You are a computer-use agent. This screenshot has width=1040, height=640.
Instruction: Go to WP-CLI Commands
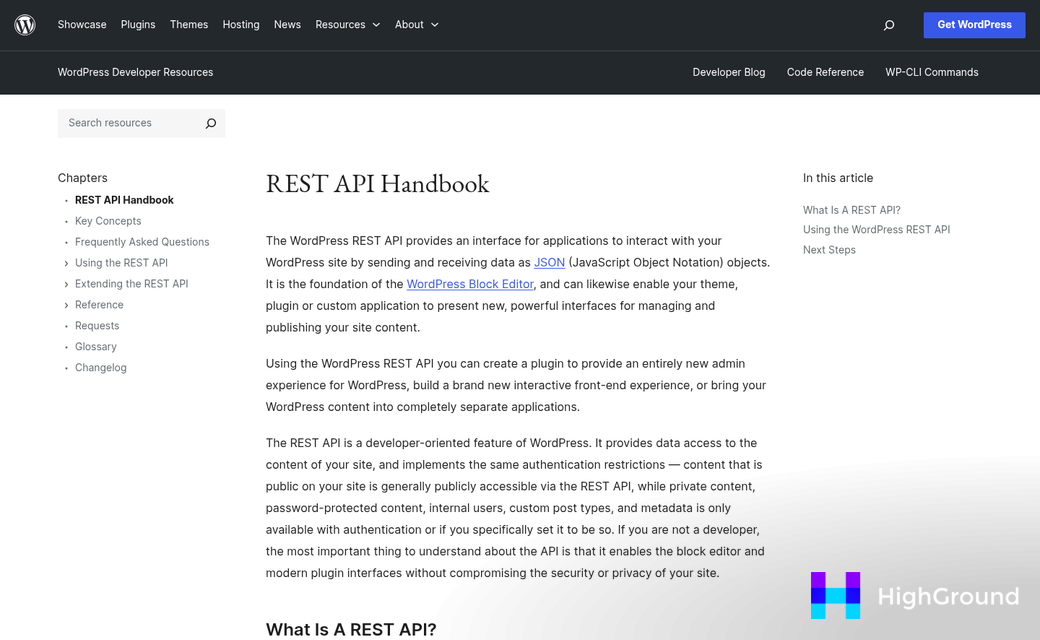tap(932, 72)
